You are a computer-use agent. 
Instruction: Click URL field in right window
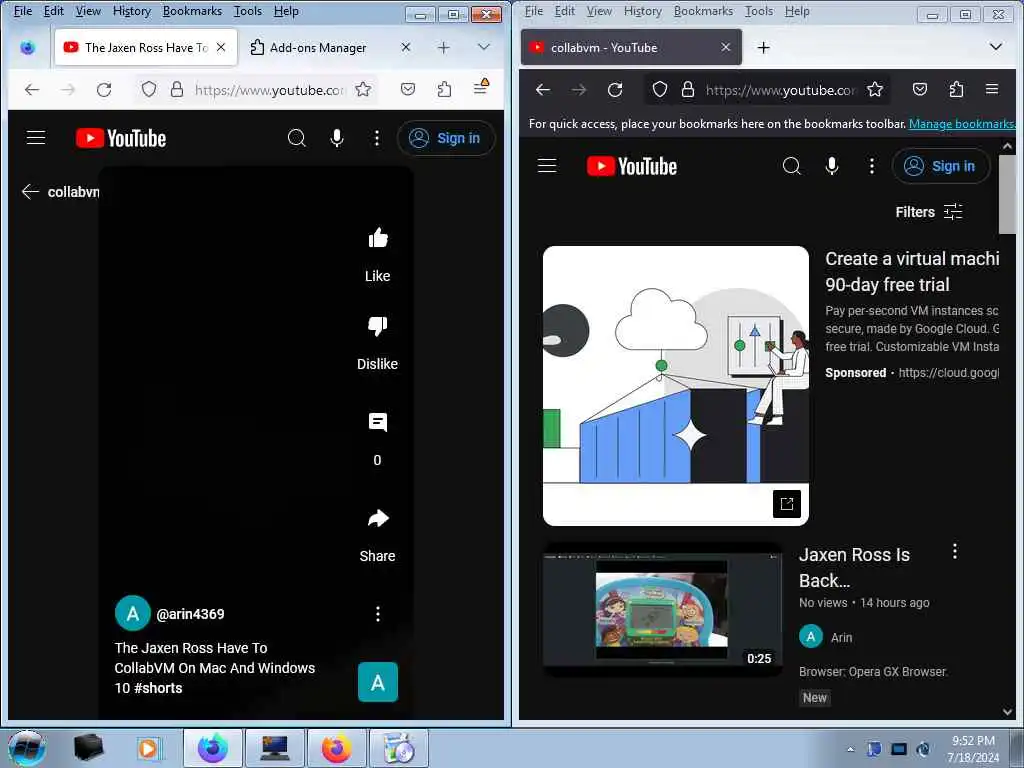(x=780, y=89)
